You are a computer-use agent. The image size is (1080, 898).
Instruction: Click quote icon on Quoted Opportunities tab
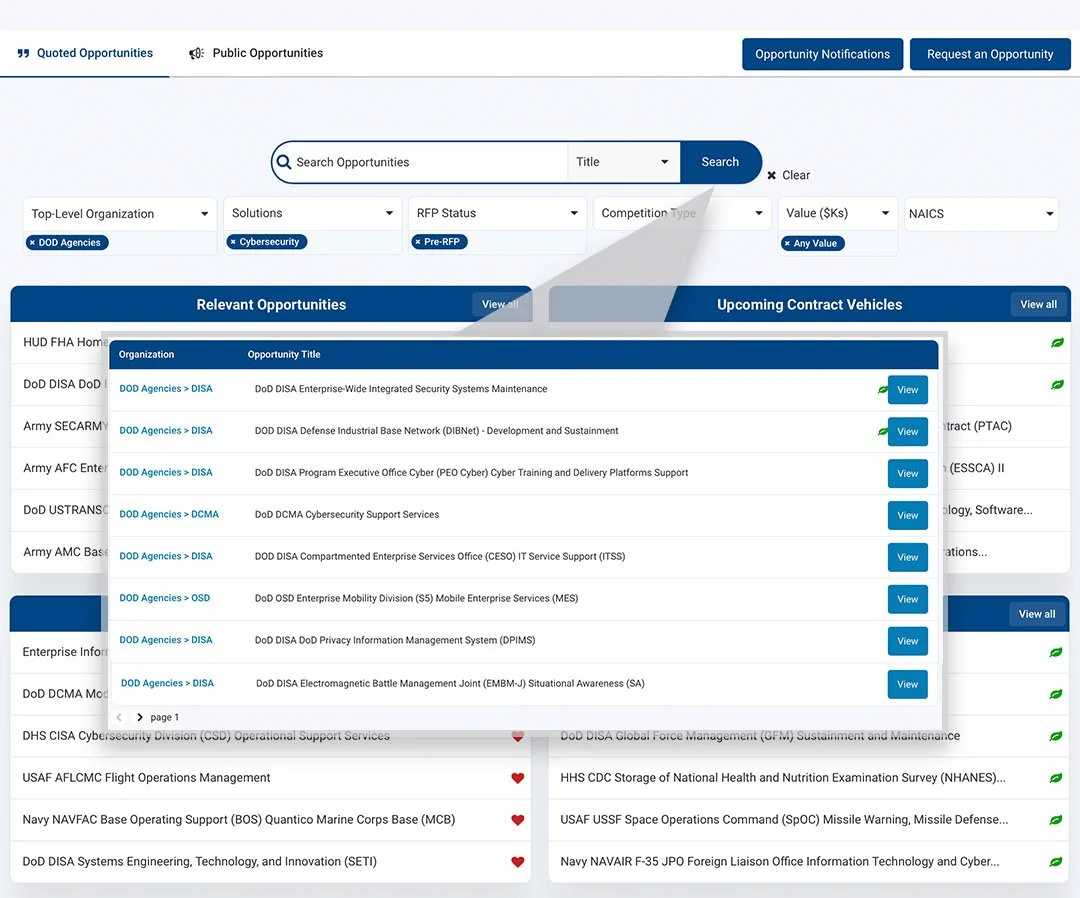[23, 53]
